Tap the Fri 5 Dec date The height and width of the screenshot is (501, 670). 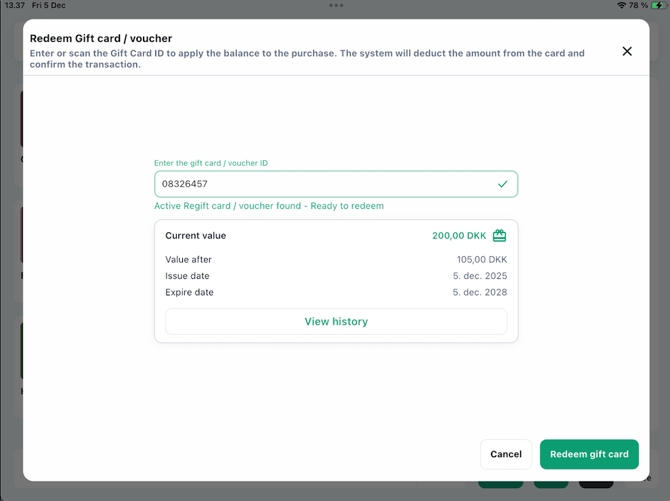[49, 6]
